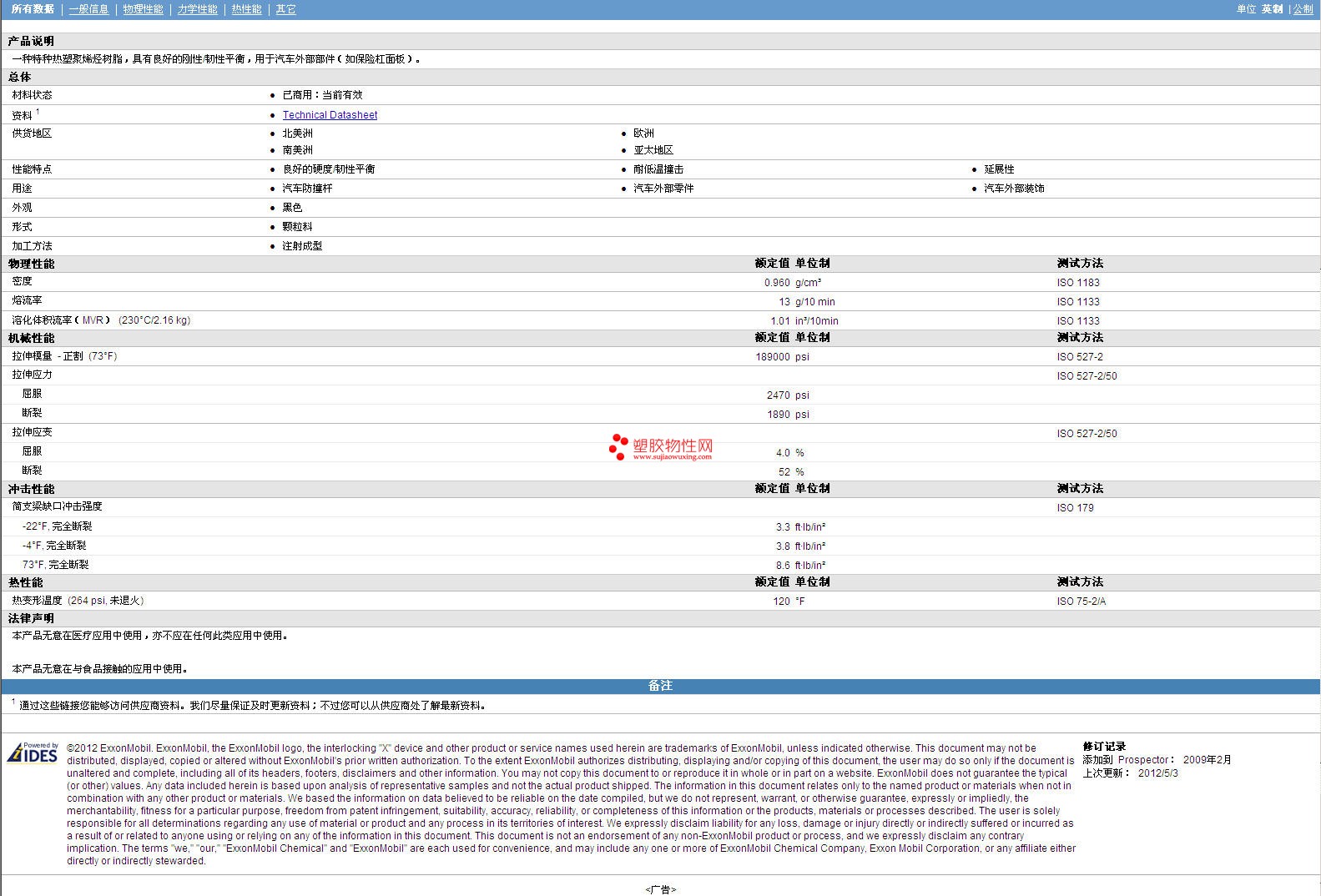Screen dimensions: 1321x896
Task: Switch to the 物理性能 tab
Action: tap(143, 9)
